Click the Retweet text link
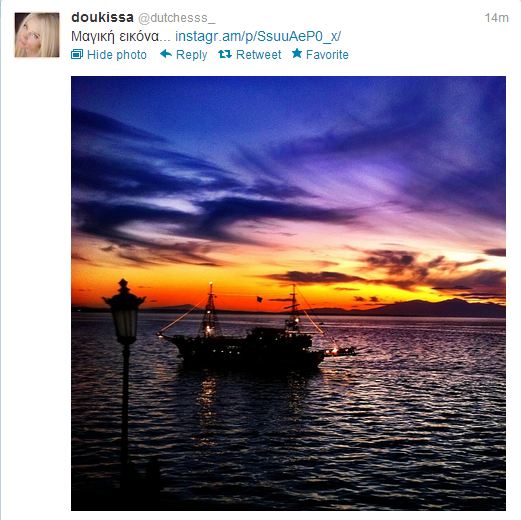 click(x=259, y=55)
